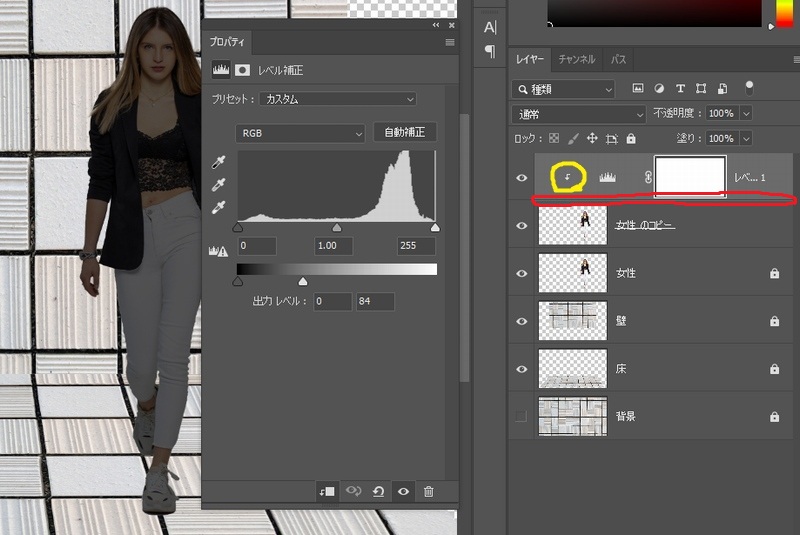
Task: Click the adjustment layer filter icon
Action: [659, 89]
